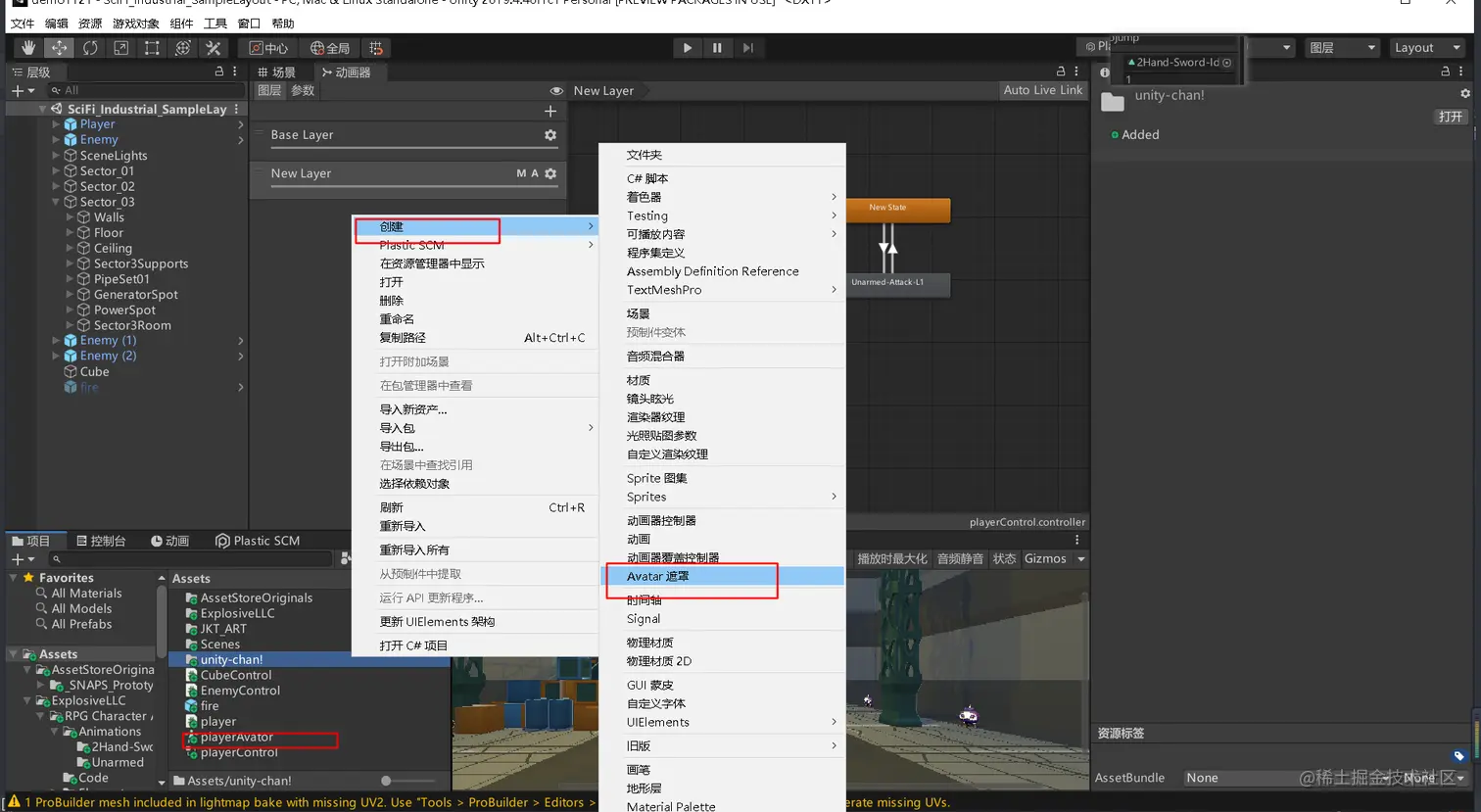Click the Project panel search field
The image size is (1481, 812).
coord(191,558)
